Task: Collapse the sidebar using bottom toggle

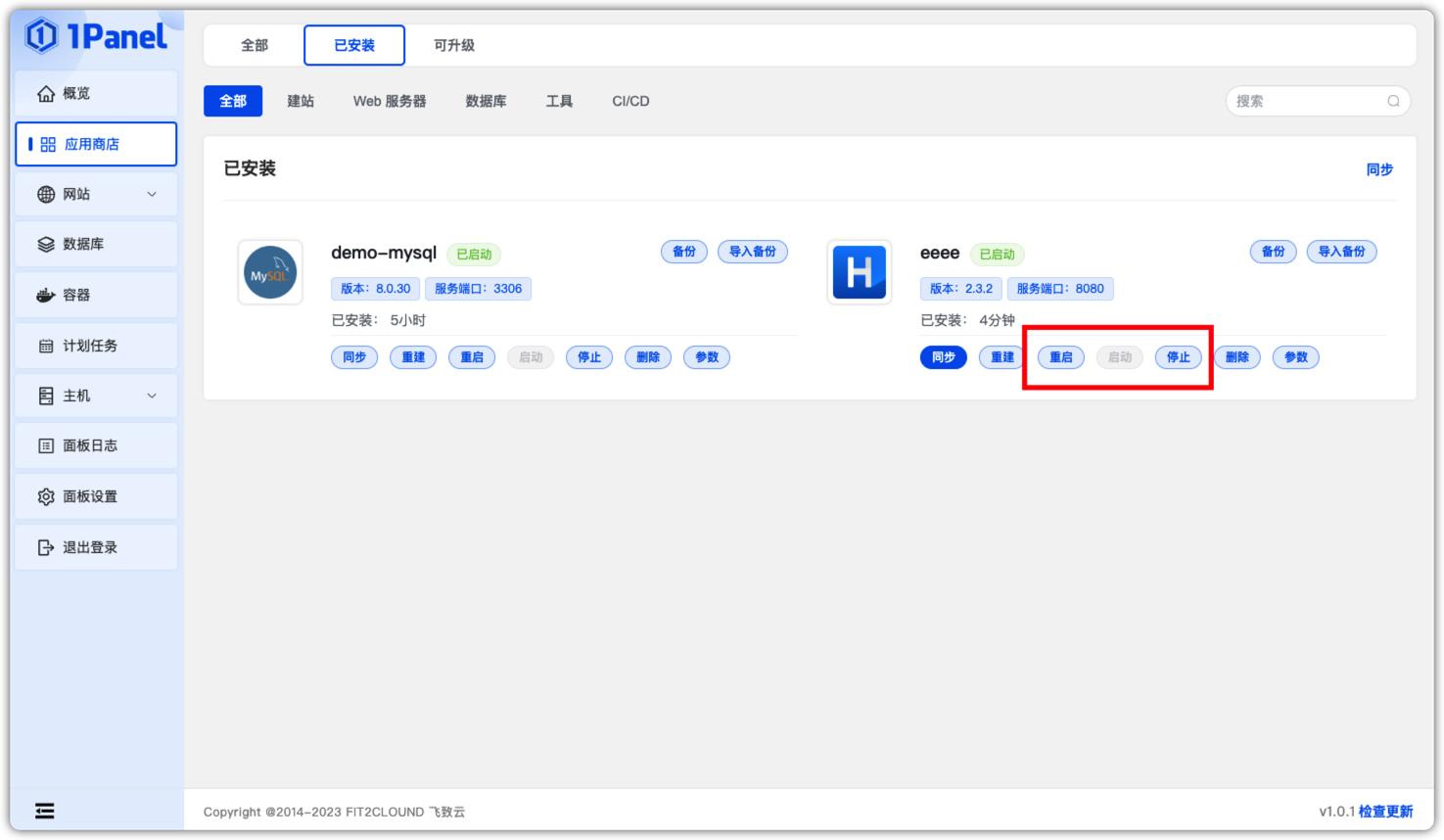Action: click(44, 810)
